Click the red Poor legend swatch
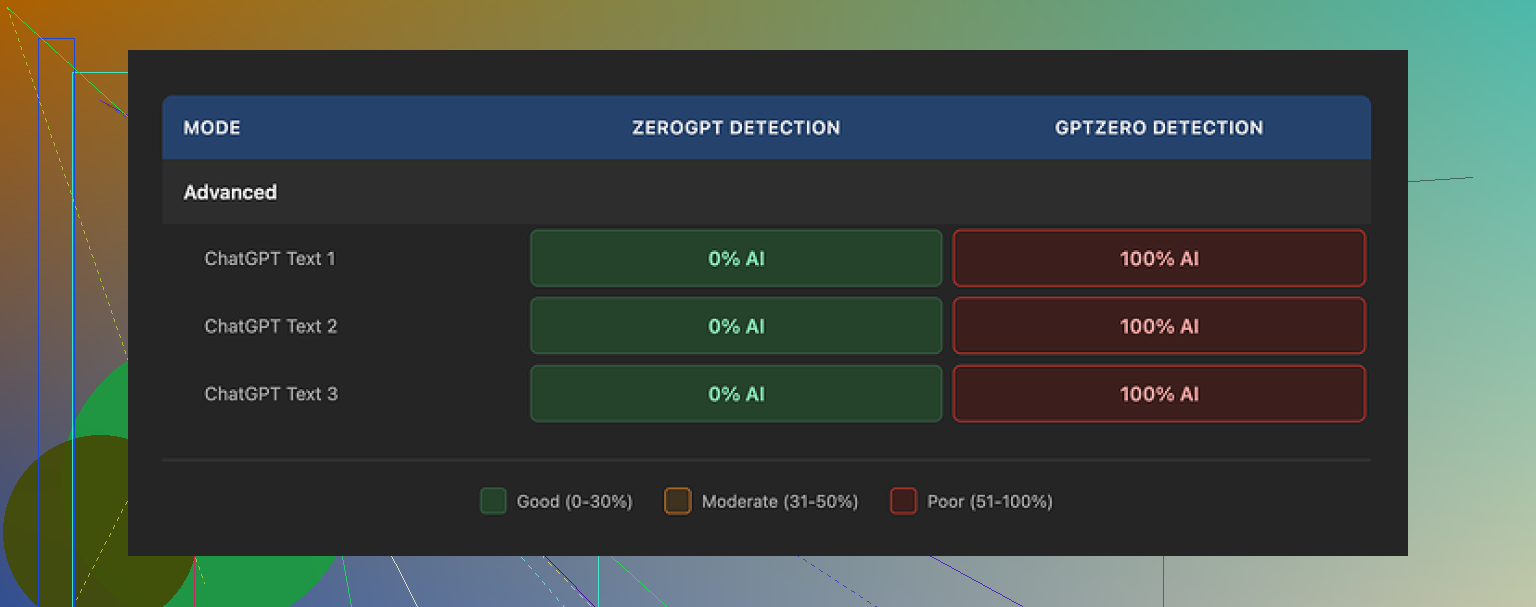 point(903,501)
